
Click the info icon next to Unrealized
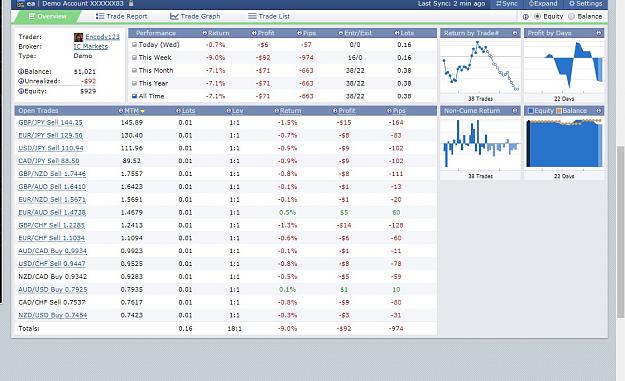[21, 81]
